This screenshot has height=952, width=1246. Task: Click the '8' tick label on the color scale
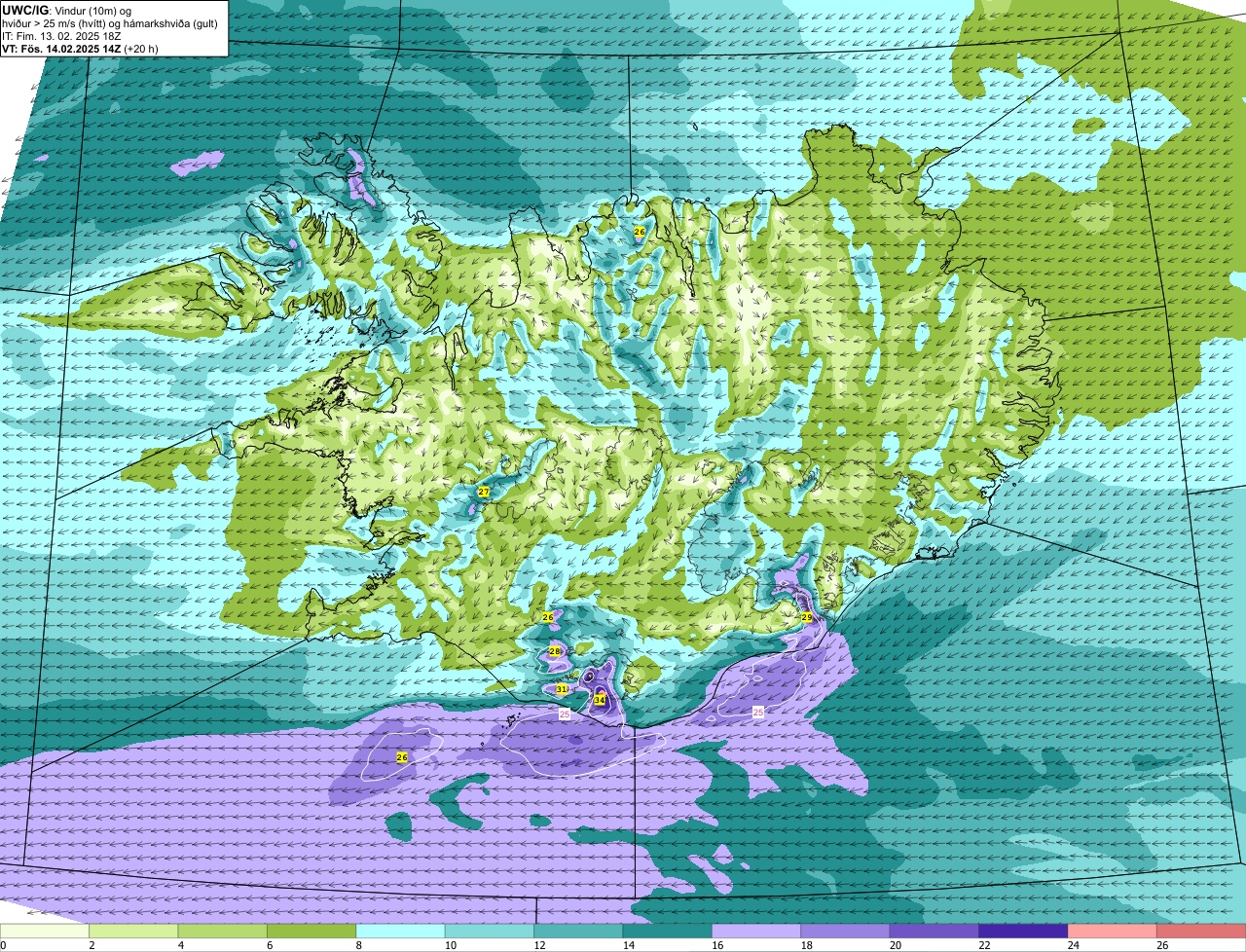coord(359,945)
